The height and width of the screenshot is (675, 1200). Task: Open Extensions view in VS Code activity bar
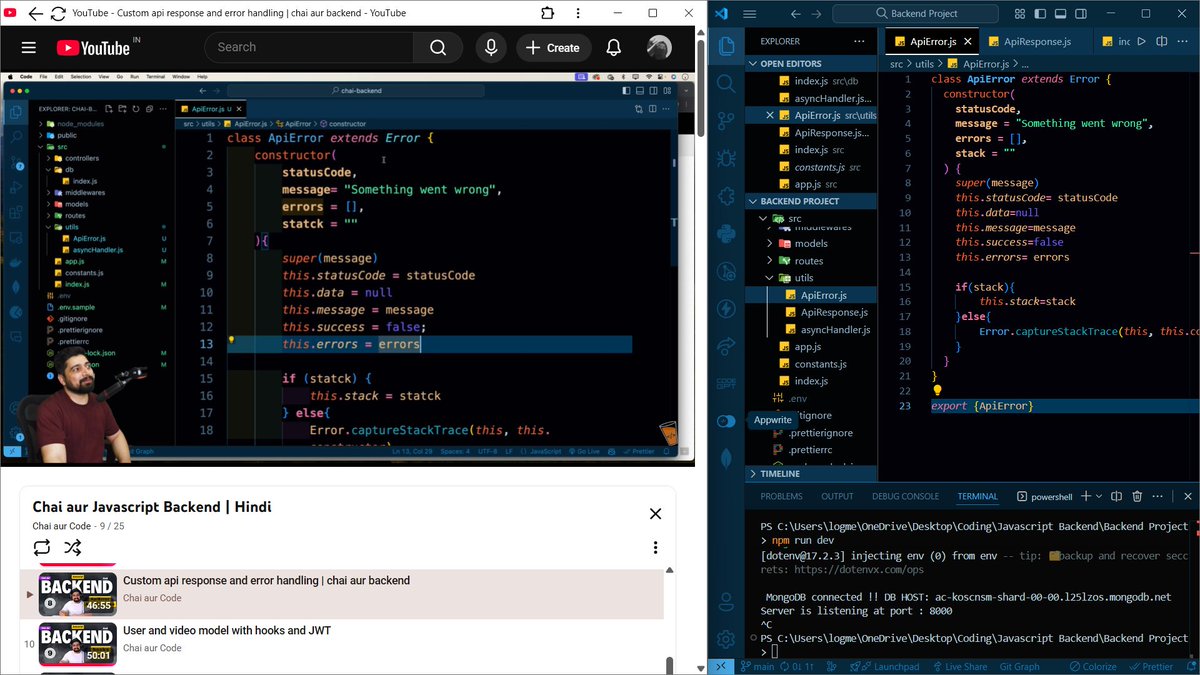(x=727, y=197)
